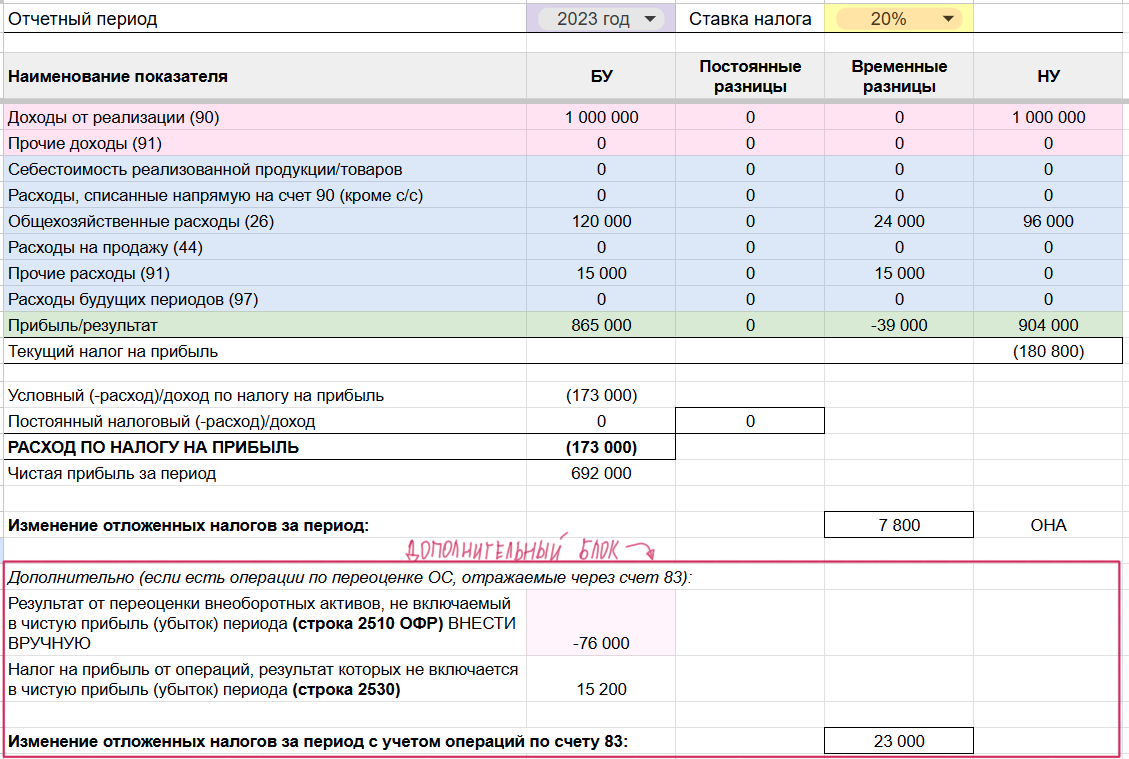Select the Доходы от реализации (90) row label
Screen dimensions: 1129x759
coord(265,117)
